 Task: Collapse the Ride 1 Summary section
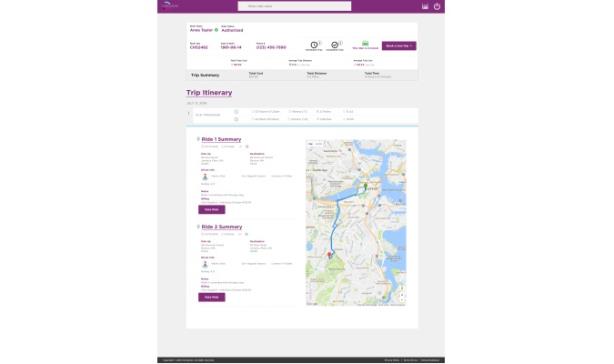tap(198, 139)
